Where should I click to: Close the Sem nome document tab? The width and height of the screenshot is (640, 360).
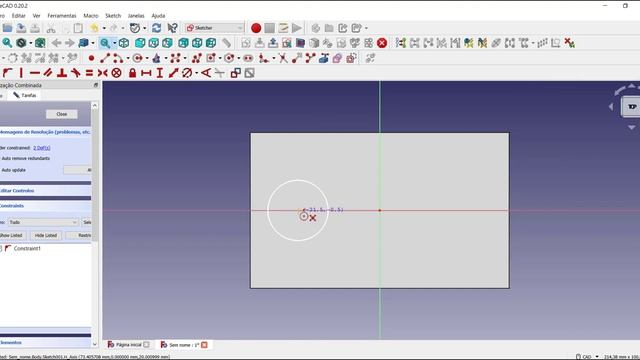pyautogui.click(x=204, y=345)
